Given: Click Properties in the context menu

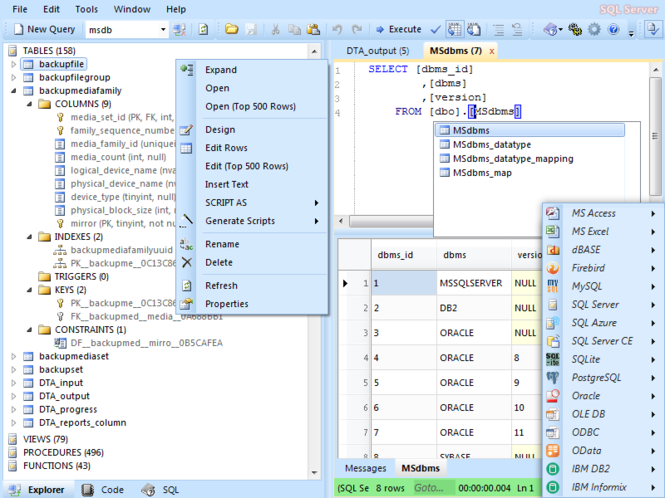Looking at the screenshot, I should click(x=252, y=304).
